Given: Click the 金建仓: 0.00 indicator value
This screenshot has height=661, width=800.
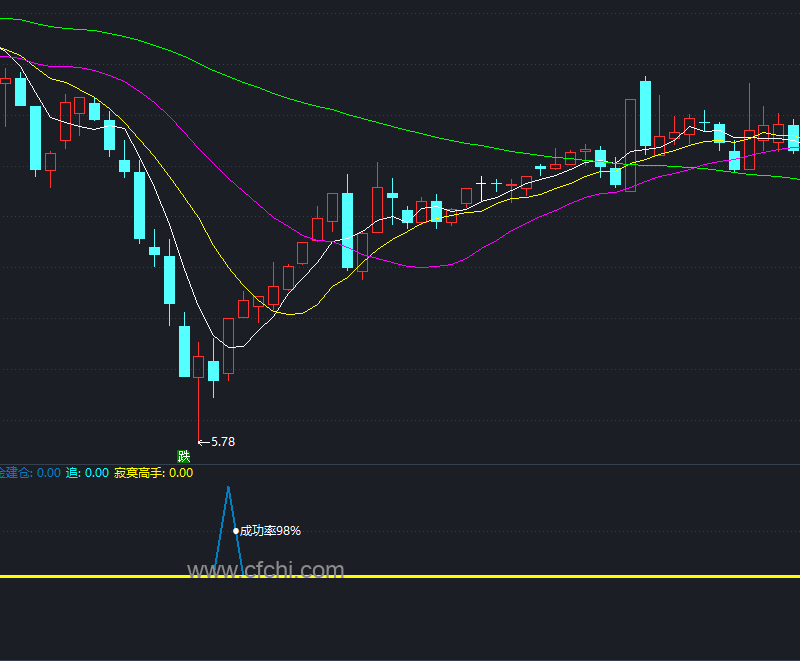Looking at the screenshot, I should tap(30, 473).
